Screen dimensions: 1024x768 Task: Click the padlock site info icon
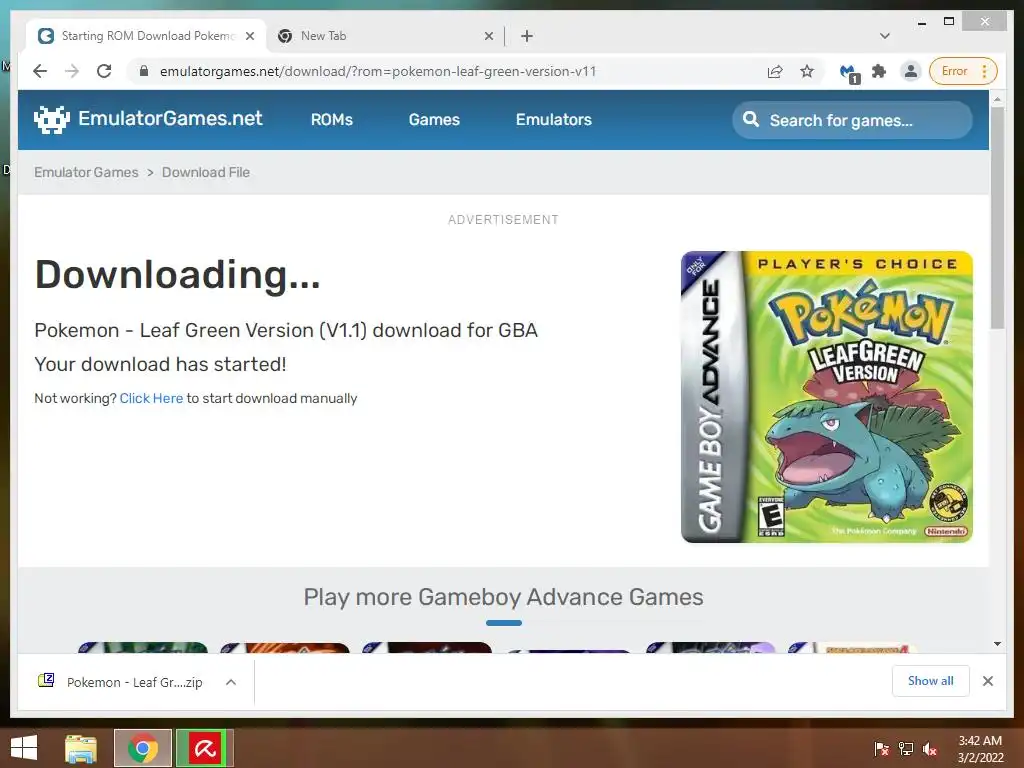(144, 71)
